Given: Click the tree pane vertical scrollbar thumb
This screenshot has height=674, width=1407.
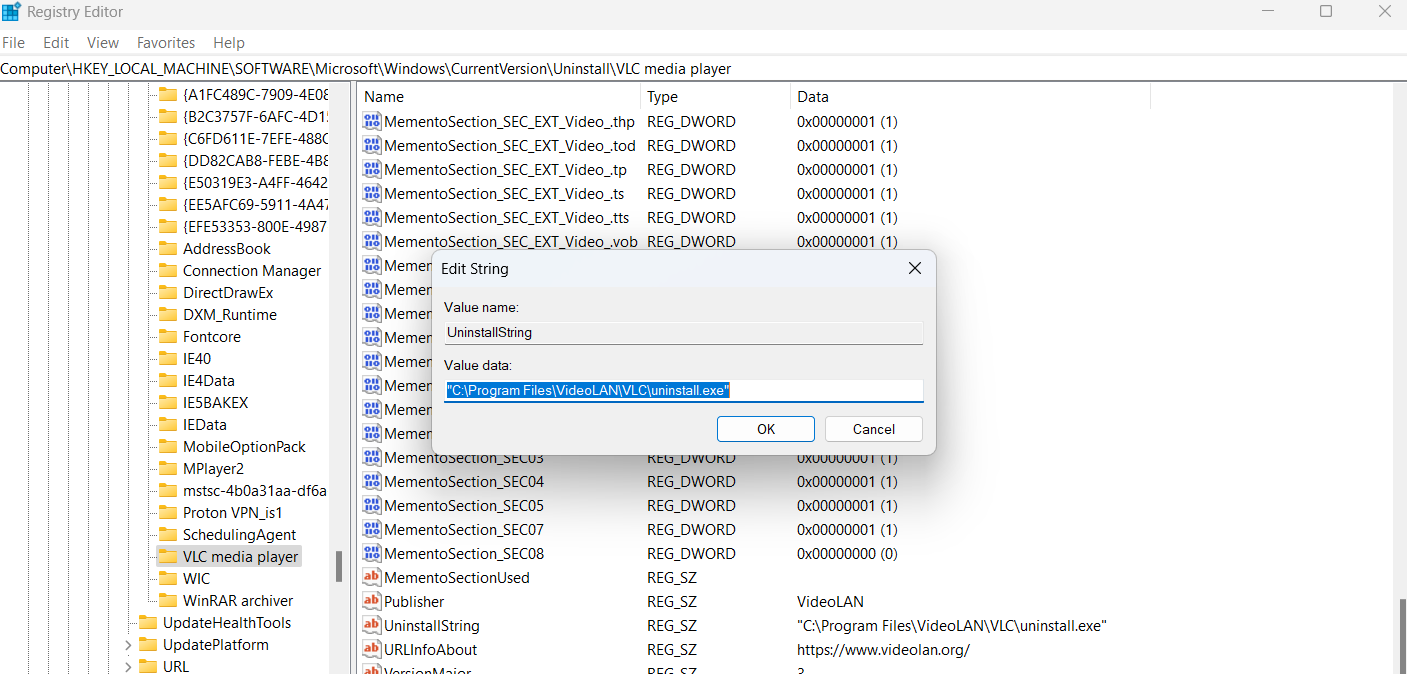Looking at the screenshot, I should 339,566.
